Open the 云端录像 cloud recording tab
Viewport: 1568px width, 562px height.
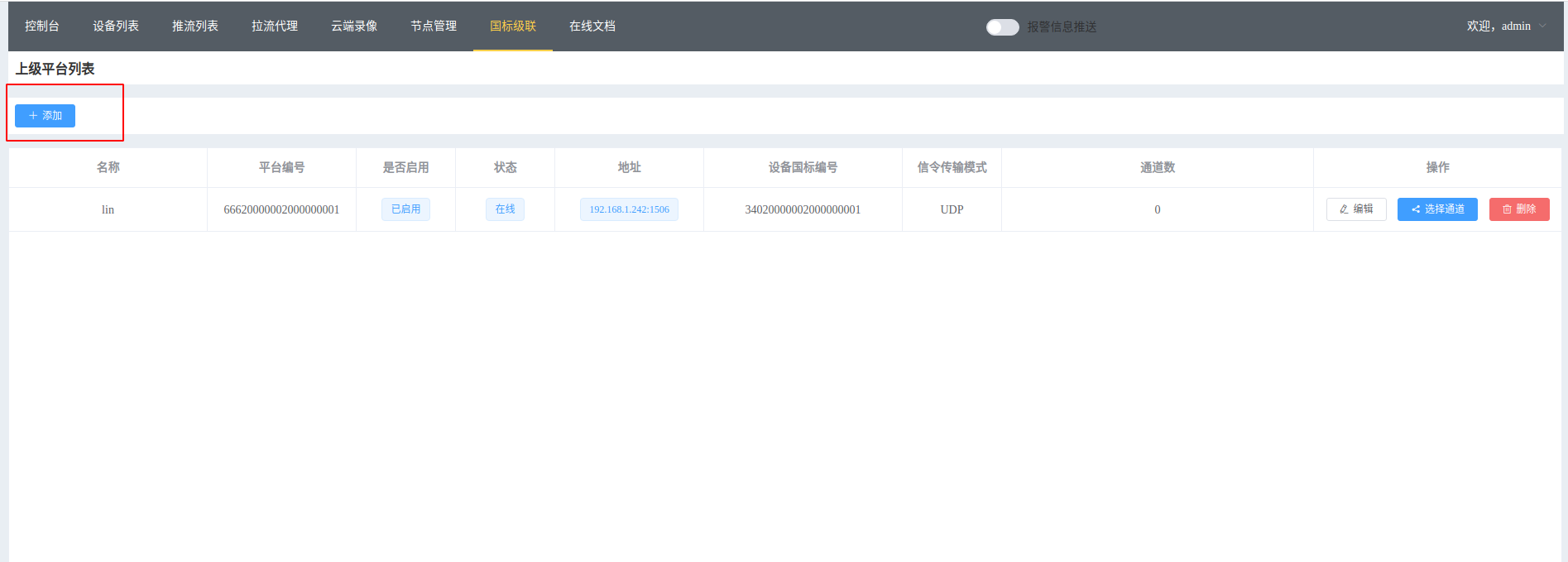tap(354, 26)
